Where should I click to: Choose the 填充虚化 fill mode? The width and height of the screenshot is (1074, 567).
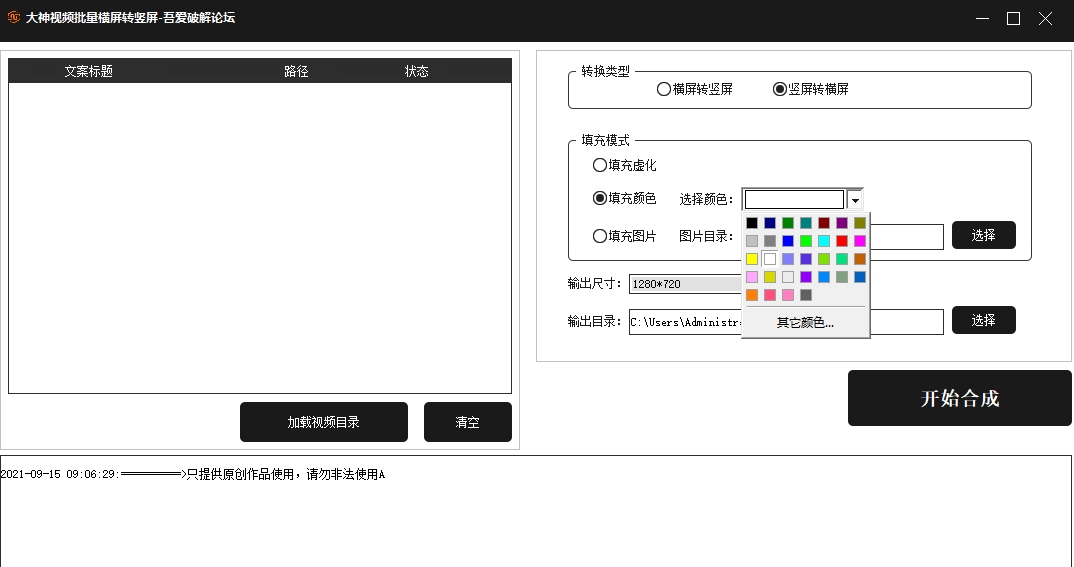[624, 165]
